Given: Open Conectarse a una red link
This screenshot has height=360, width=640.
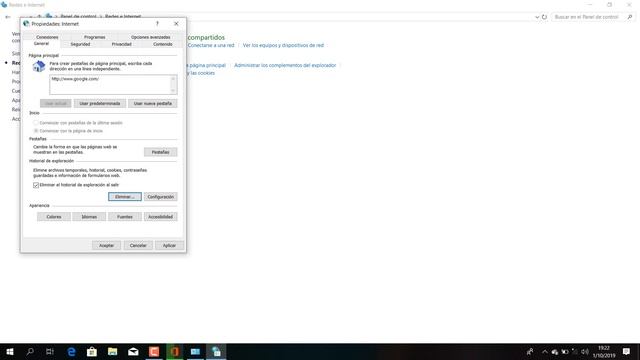Looking at the screenshot, I should [x=211, y=45].
